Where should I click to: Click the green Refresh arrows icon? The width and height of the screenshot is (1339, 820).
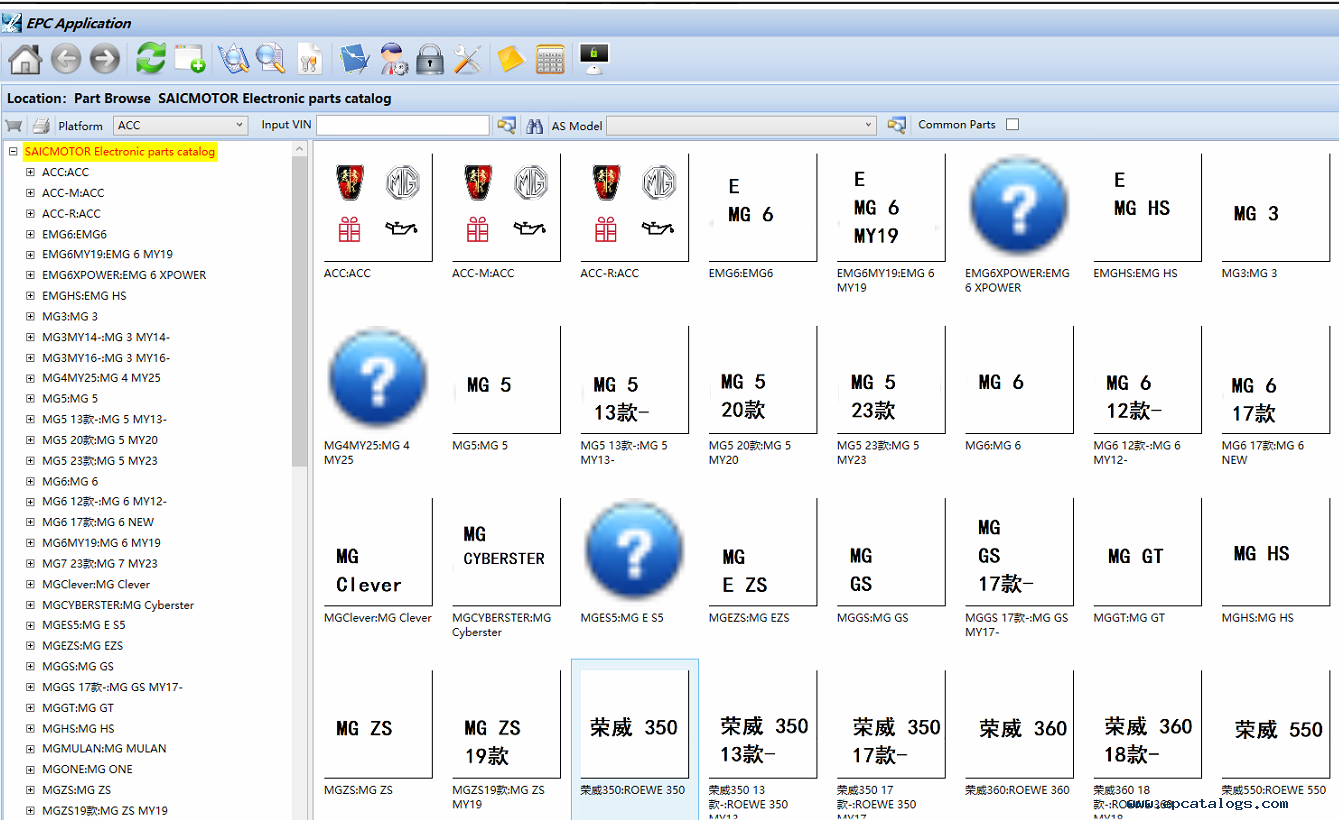[x=150, y=59]
